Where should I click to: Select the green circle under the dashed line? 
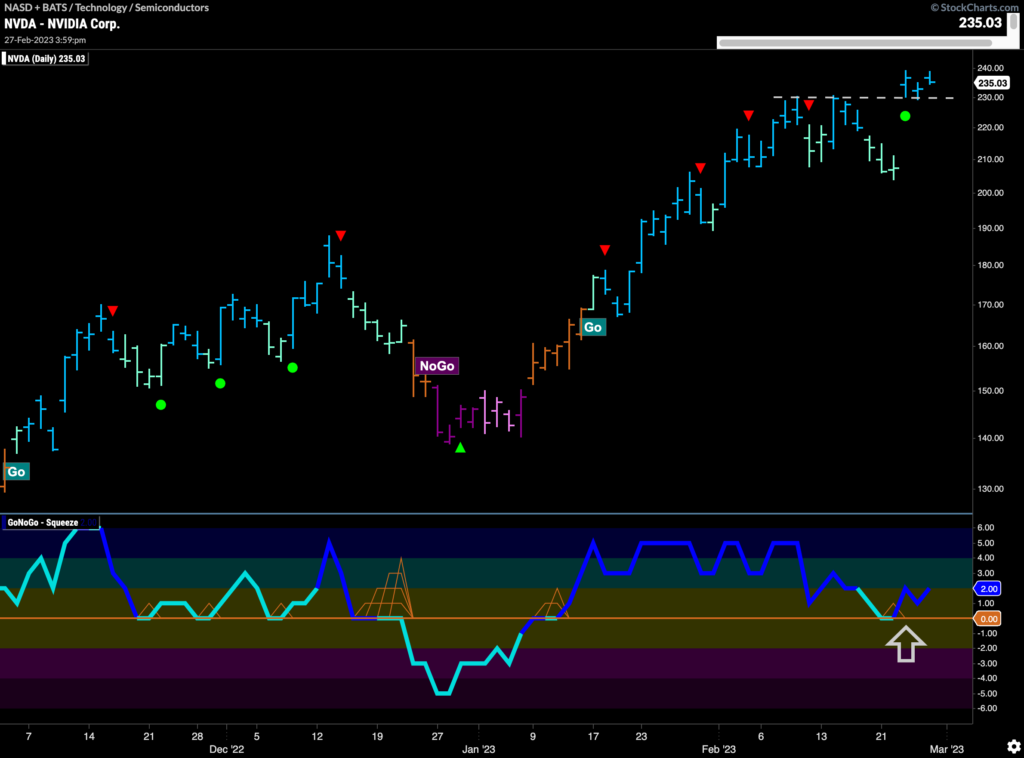click(905, 116)
